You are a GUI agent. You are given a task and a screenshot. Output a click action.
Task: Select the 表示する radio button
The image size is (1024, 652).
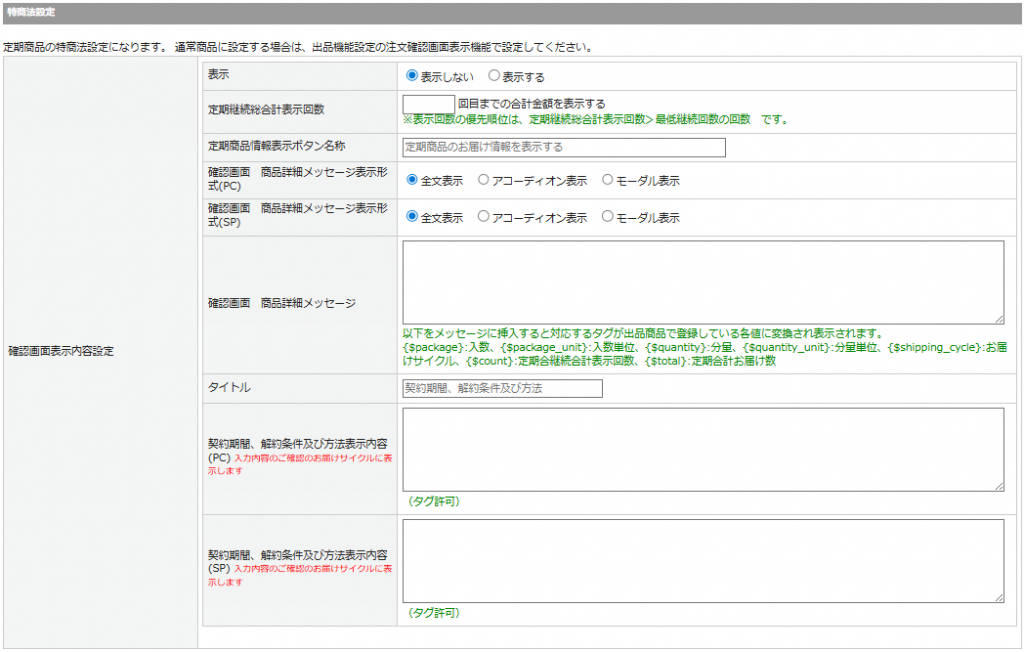pos(494,75)
